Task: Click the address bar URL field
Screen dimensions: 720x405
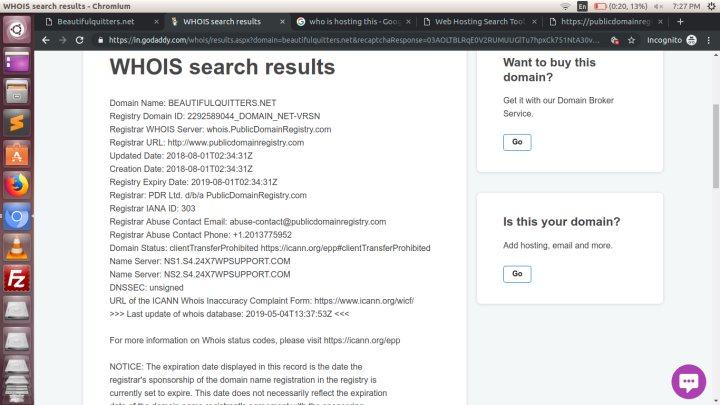Action: [354, 40]
